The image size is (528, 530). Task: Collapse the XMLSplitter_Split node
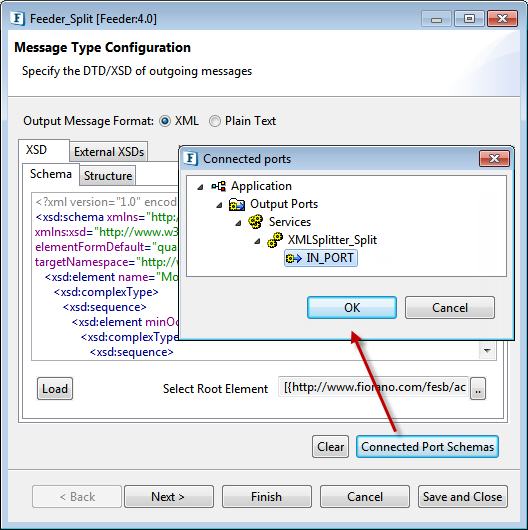click(257, 241)
